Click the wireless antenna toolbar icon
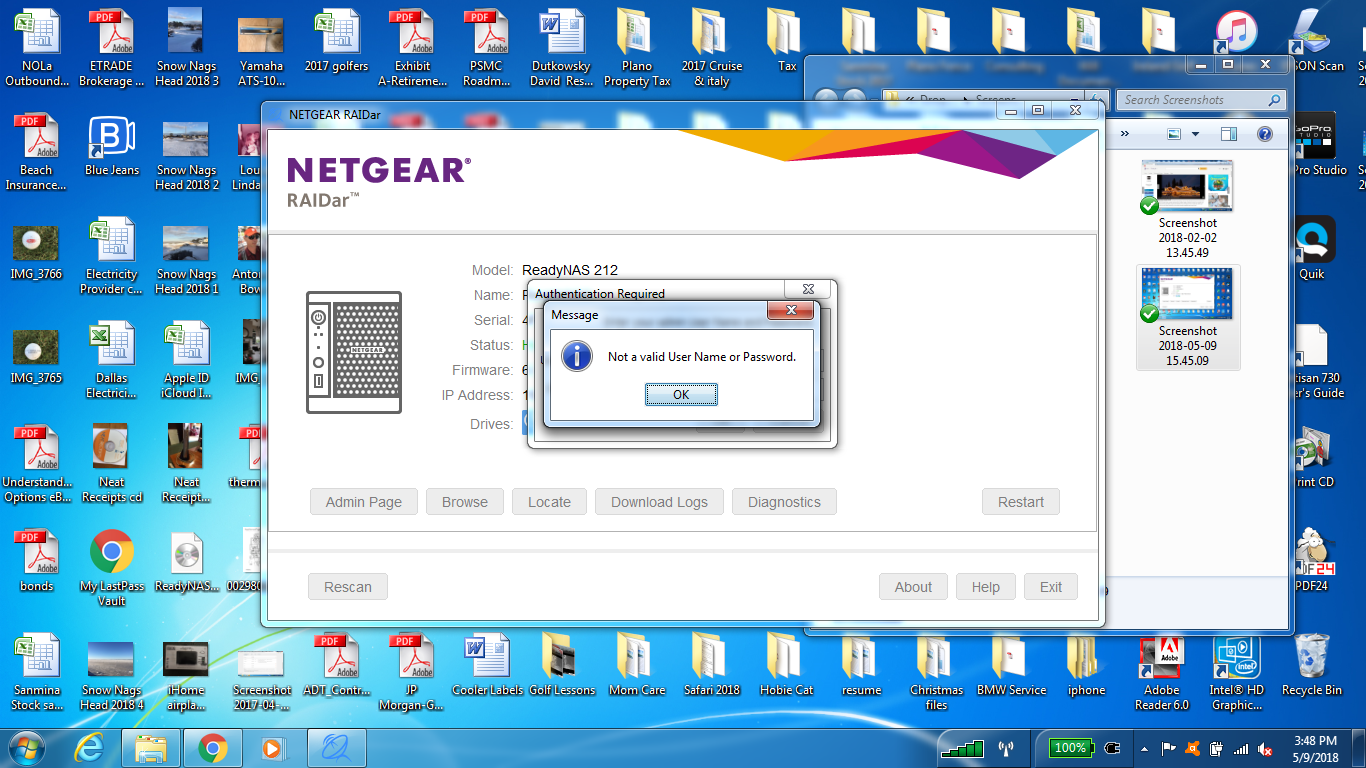 1006,748
